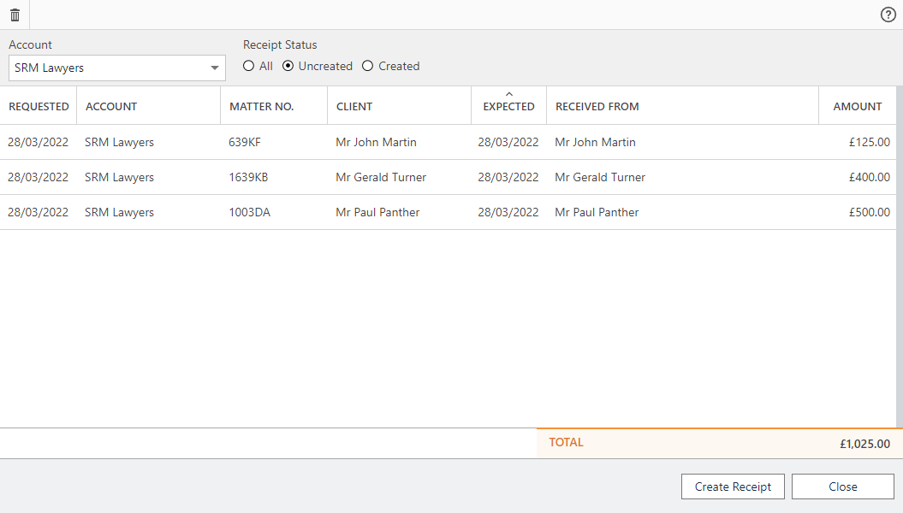Sort by the Matter No. column header
This screenshot has width=903, height=513.
pos(261,106)
